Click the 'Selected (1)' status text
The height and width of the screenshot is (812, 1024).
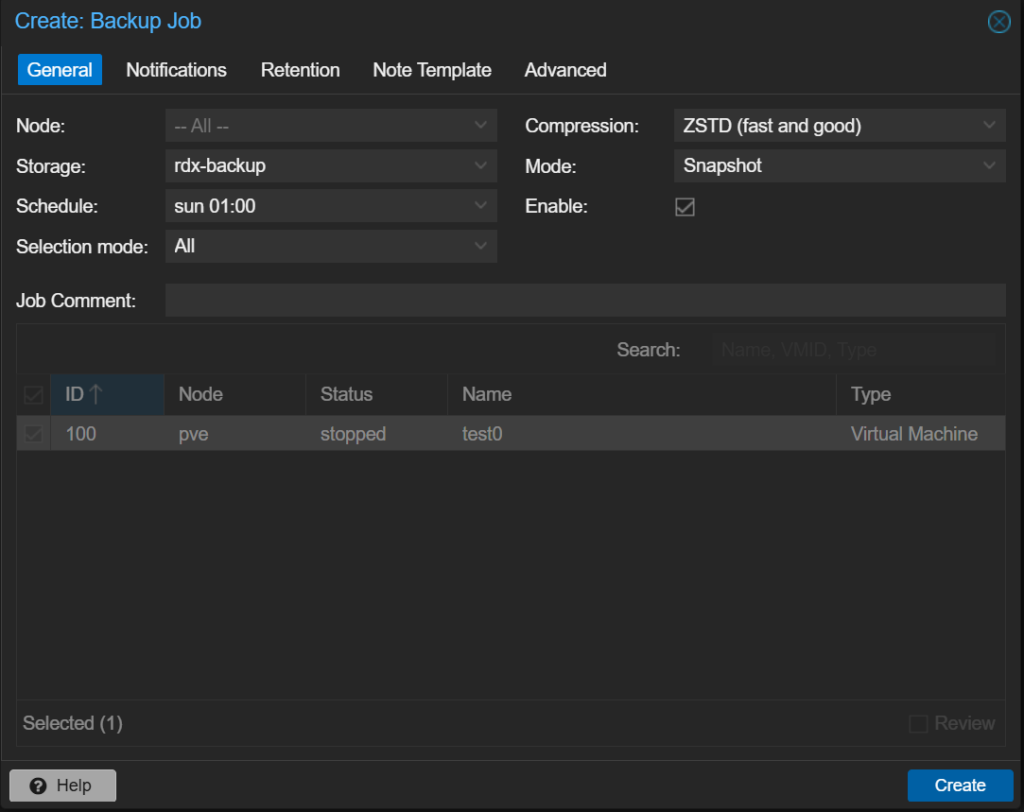(x=72, y=723)
